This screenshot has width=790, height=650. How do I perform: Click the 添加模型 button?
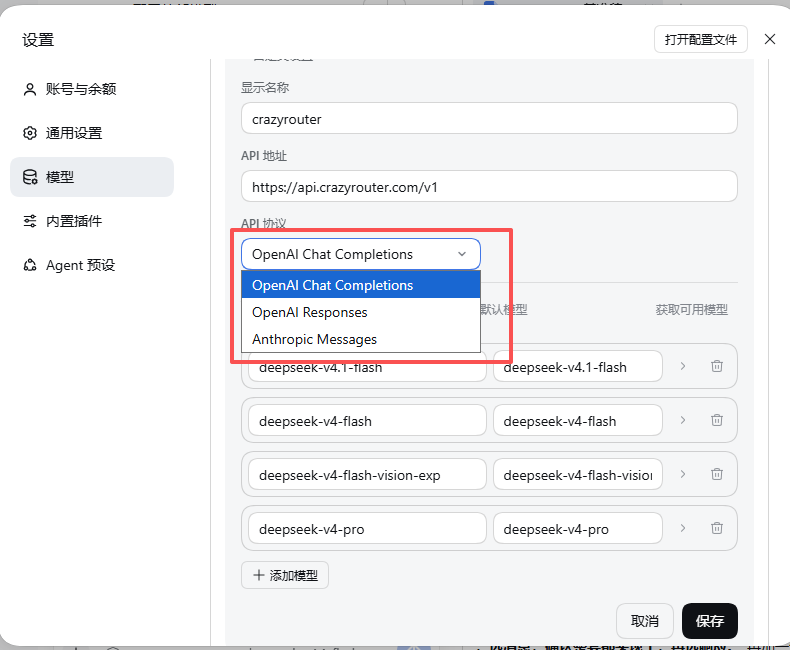click(x=285, y=575)
